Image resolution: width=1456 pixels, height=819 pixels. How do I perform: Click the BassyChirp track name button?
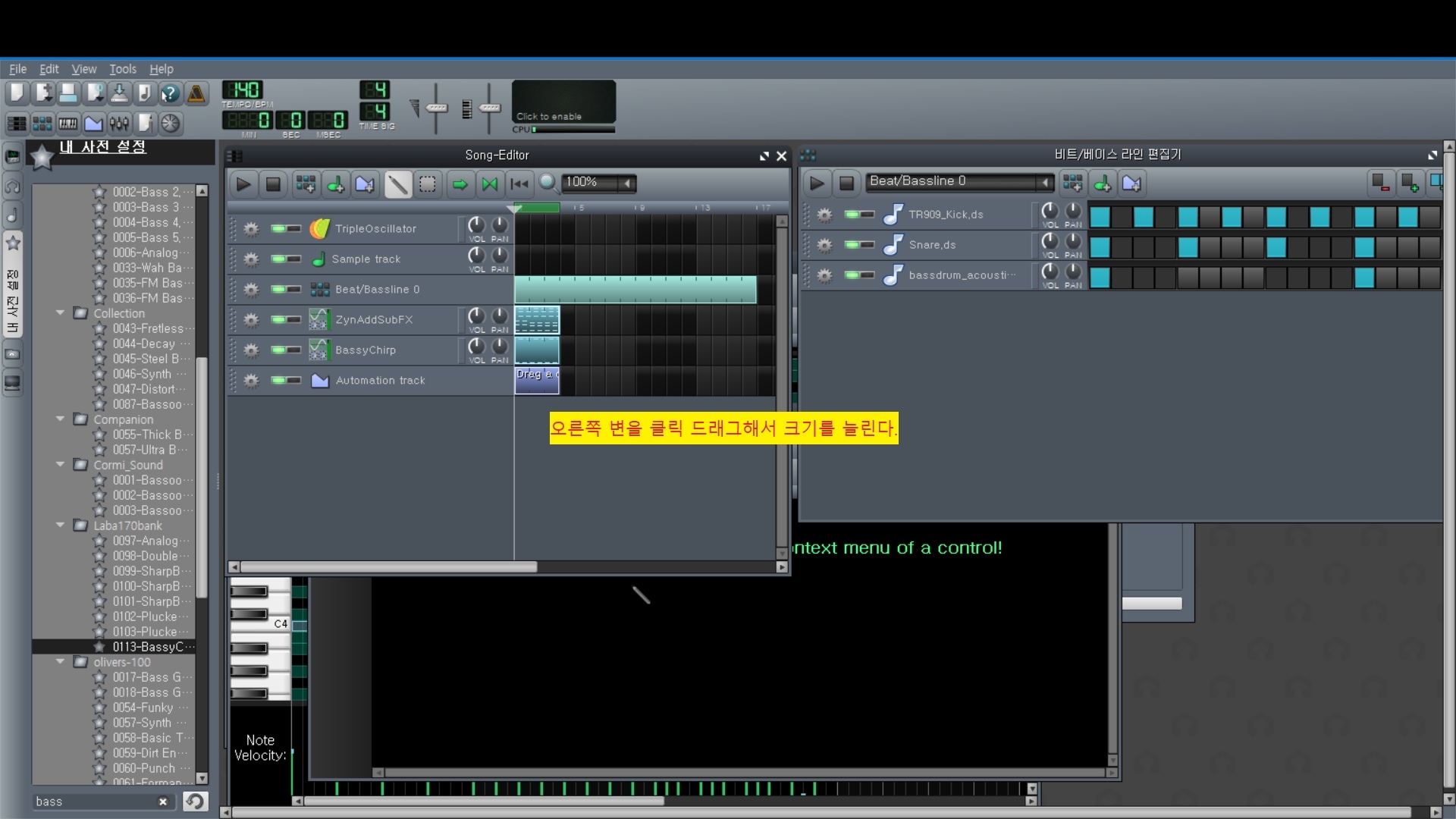coord(381,350)
